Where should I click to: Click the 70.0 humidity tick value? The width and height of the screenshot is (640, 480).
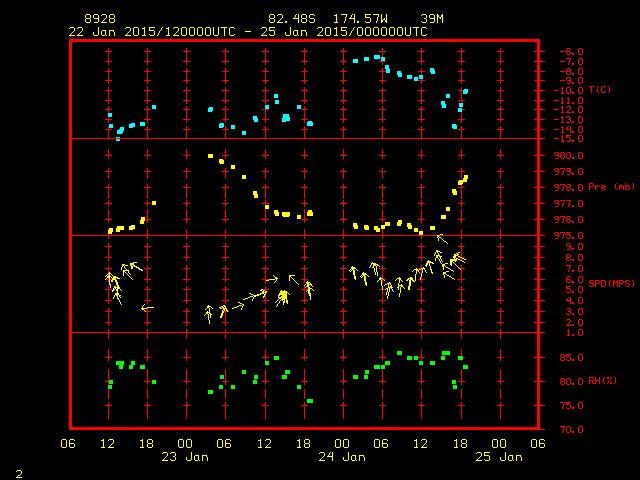coord(571,429)
